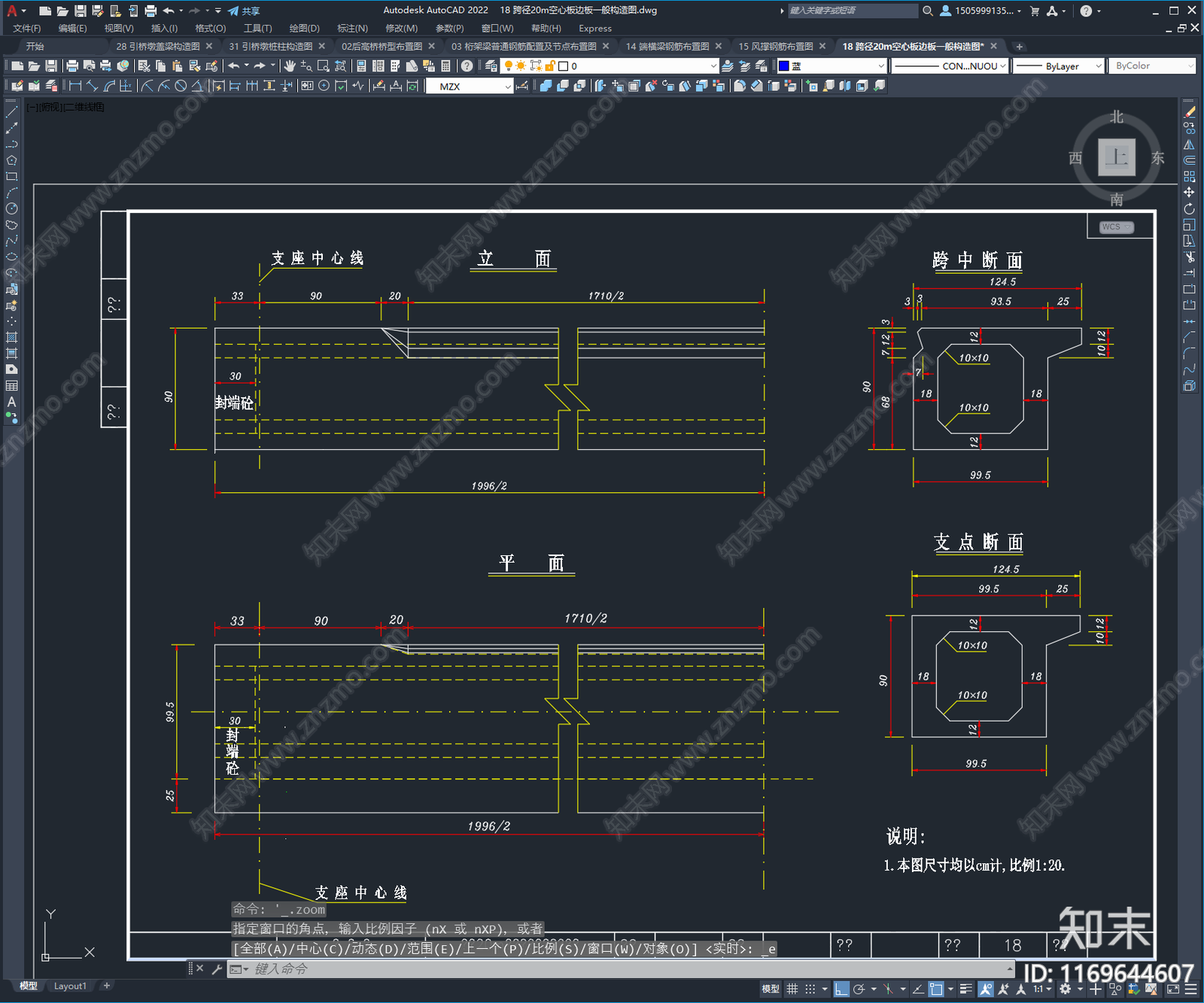Click the ViewCube top face 上

pos(1116,157)
